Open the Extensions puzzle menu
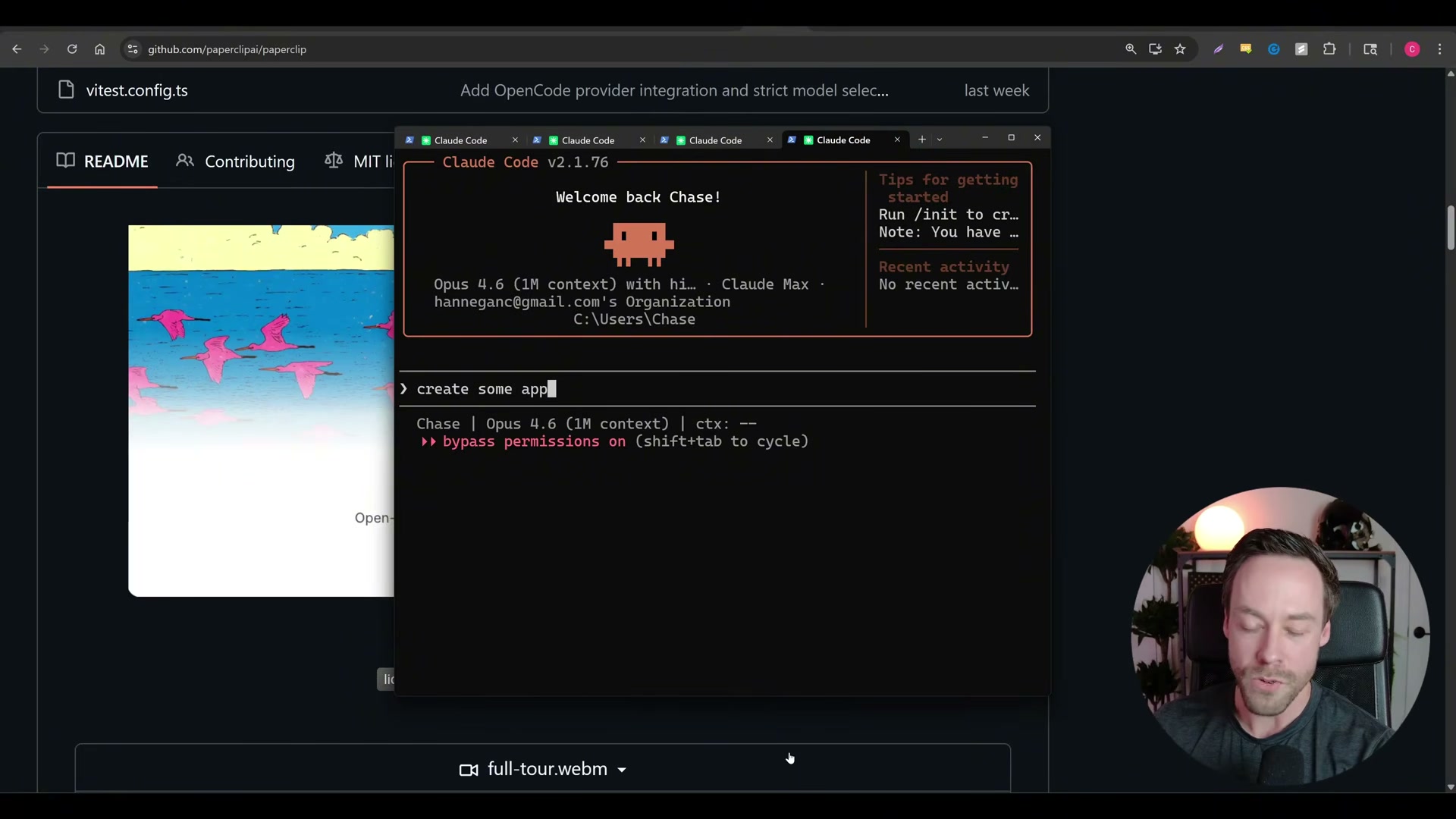The width and height of the screenshot is (1456, 819). (x=1329, y=49)
